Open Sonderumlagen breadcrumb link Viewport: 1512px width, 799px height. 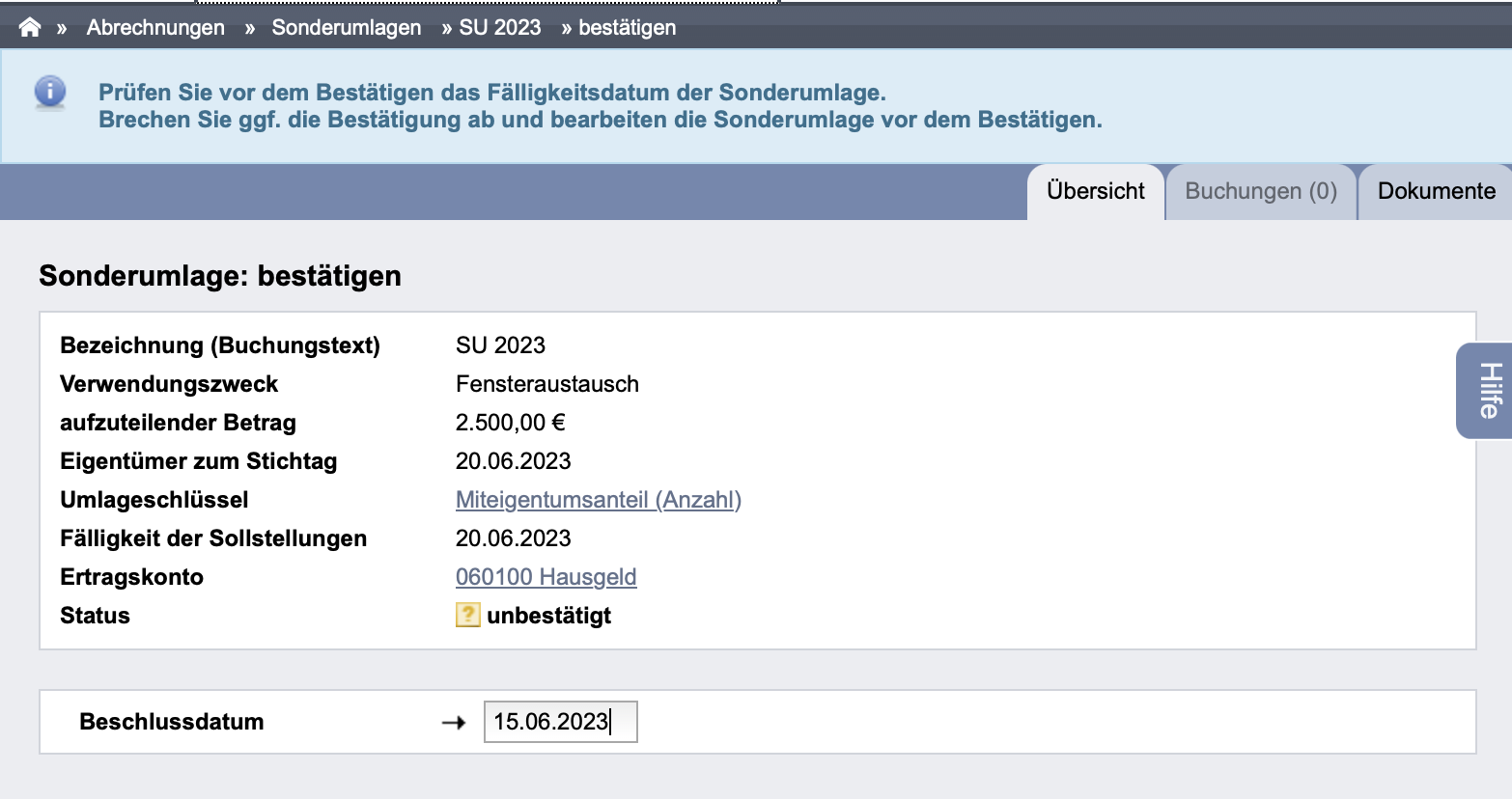click(347, 27)
